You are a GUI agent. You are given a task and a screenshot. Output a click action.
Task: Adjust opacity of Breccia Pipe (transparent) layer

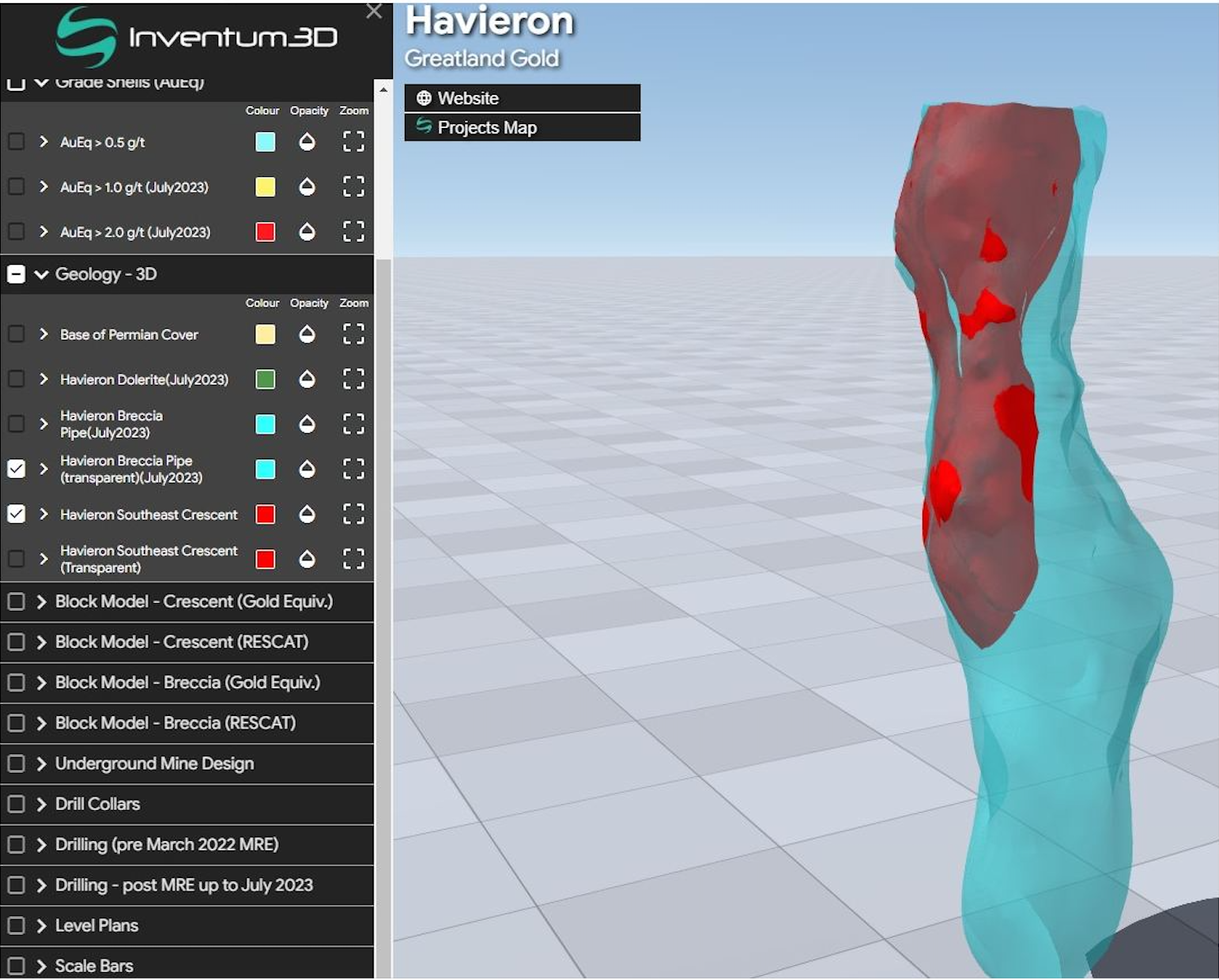point(307,469)
